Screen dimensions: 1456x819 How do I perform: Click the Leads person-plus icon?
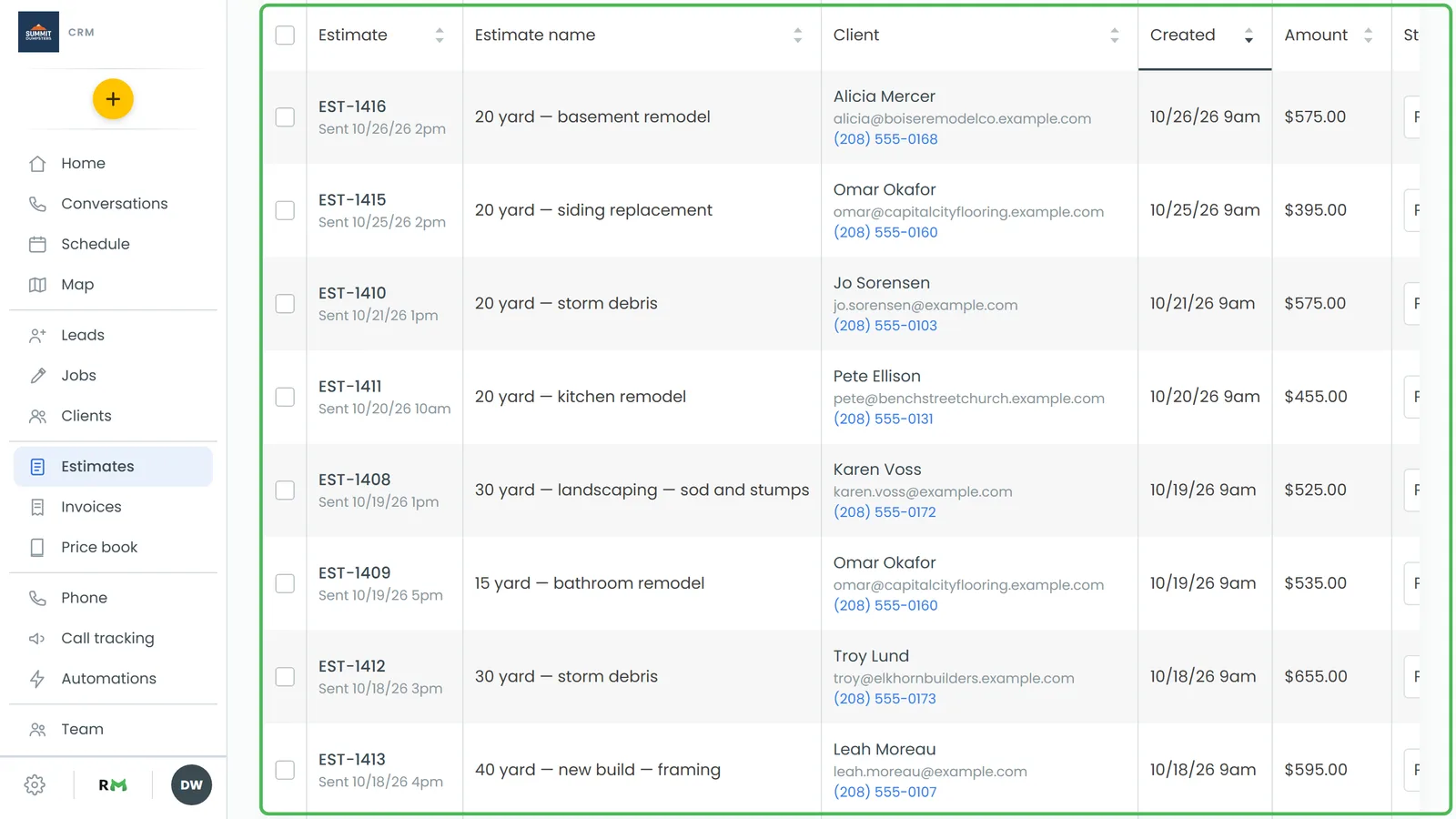click(37, 335)
